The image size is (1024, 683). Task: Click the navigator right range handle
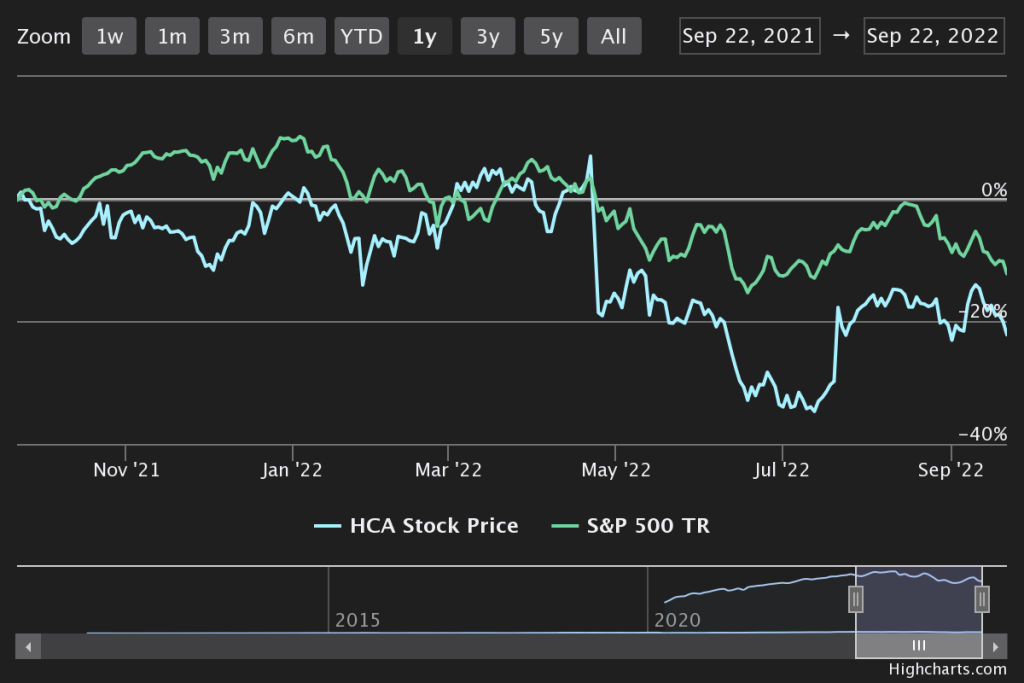pos(982,599)
